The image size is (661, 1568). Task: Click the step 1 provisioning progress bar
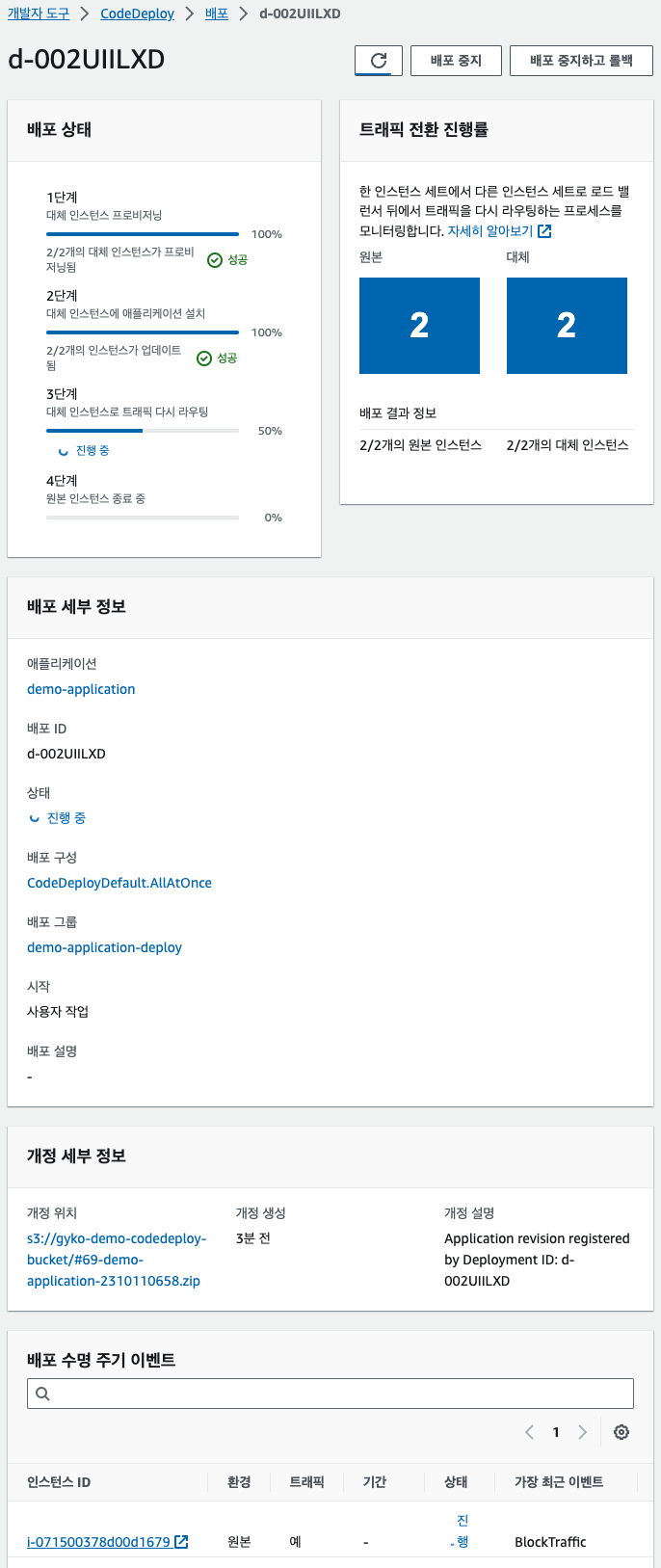tap(143, 234)
